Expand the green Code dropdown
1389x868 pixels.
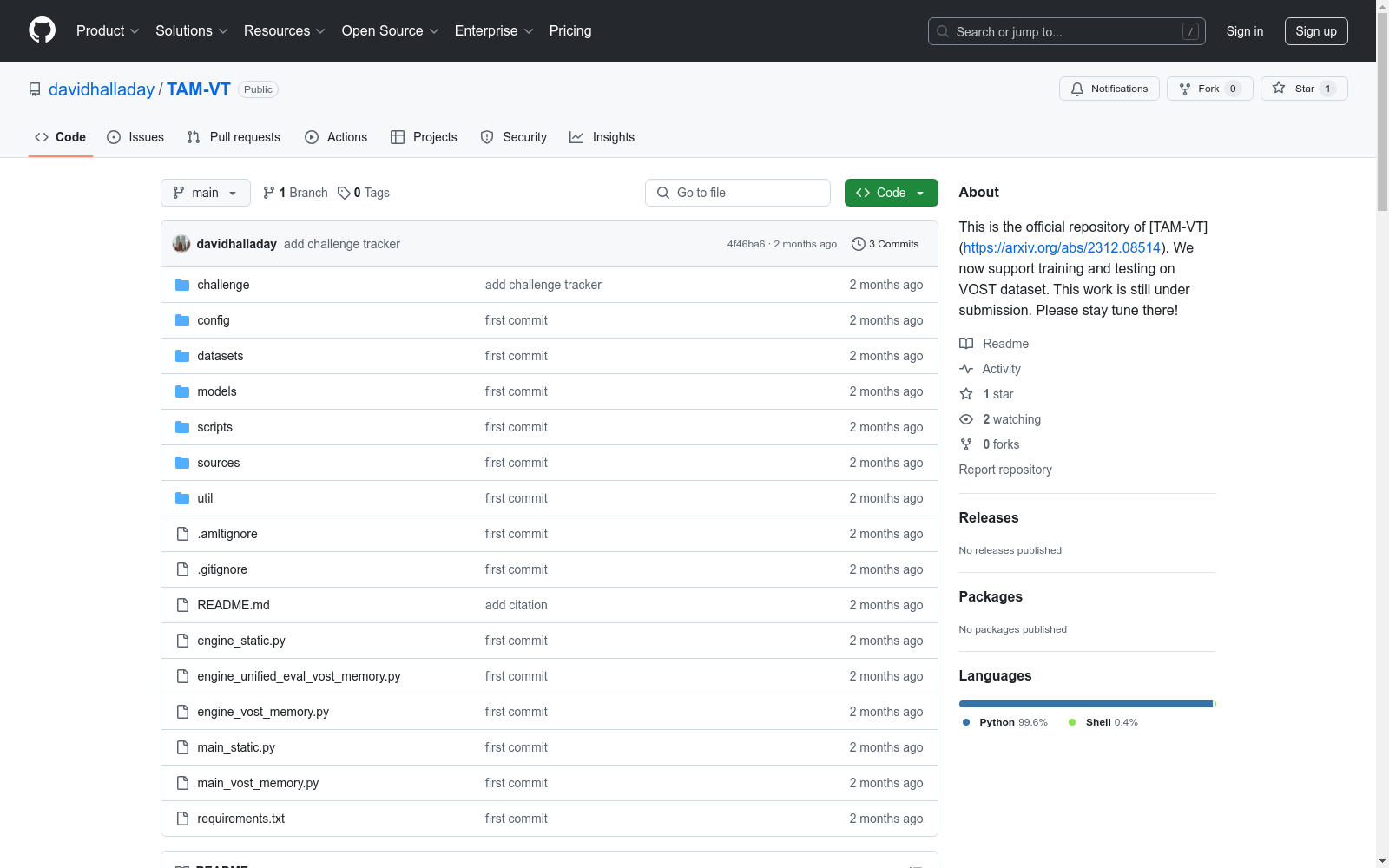(x=891, y=193)
